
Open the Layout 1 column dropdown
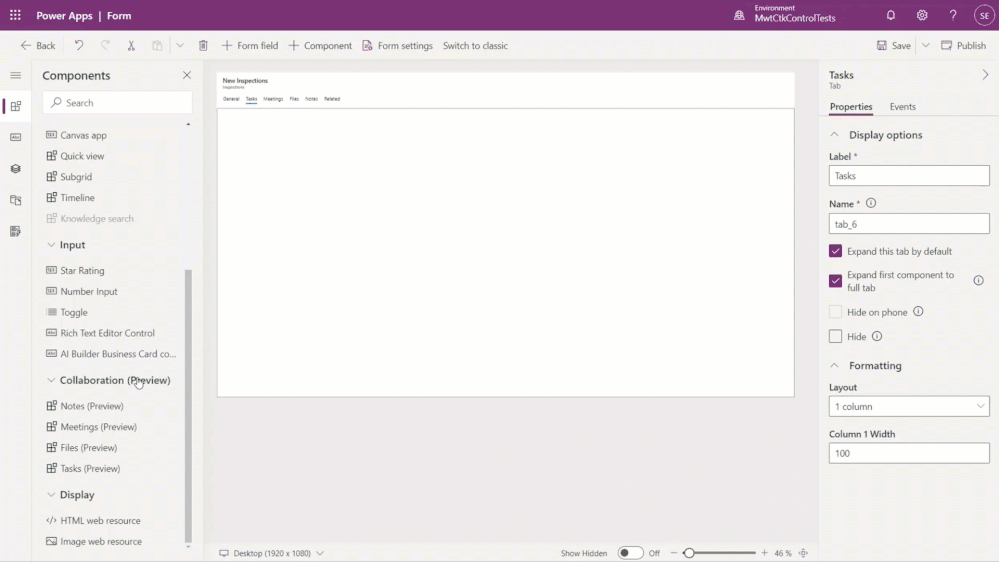[x=909, y=407]
